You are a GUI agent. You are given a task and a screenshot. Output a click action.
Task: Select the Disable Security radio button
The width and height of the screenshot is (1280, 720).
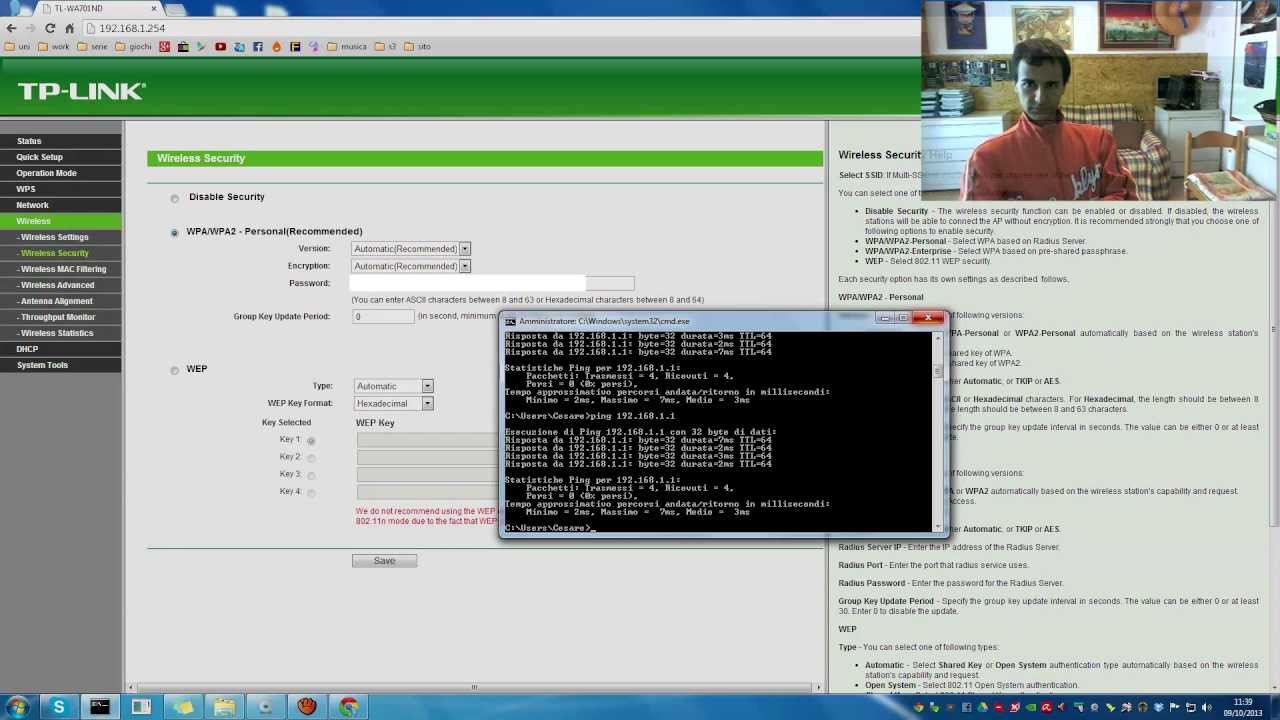(x=175, y=198)
